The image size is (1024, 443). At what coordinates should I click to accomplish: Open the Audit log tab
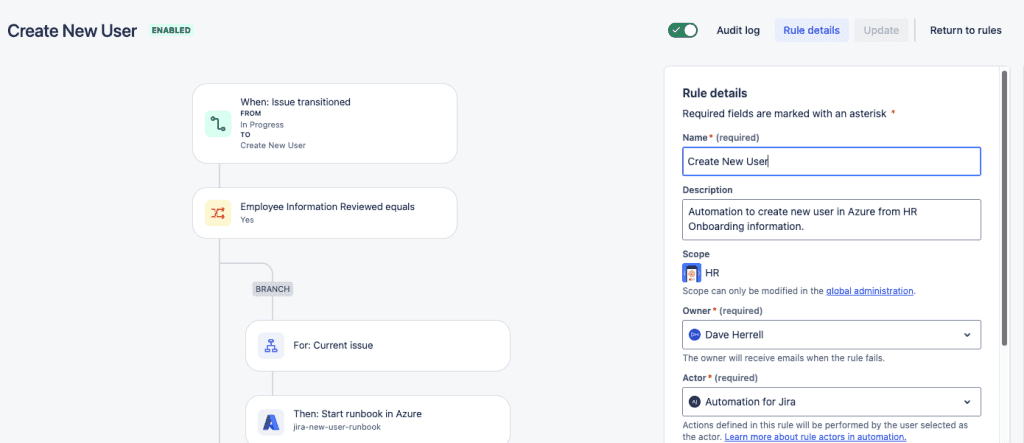(x=738, y=30)
